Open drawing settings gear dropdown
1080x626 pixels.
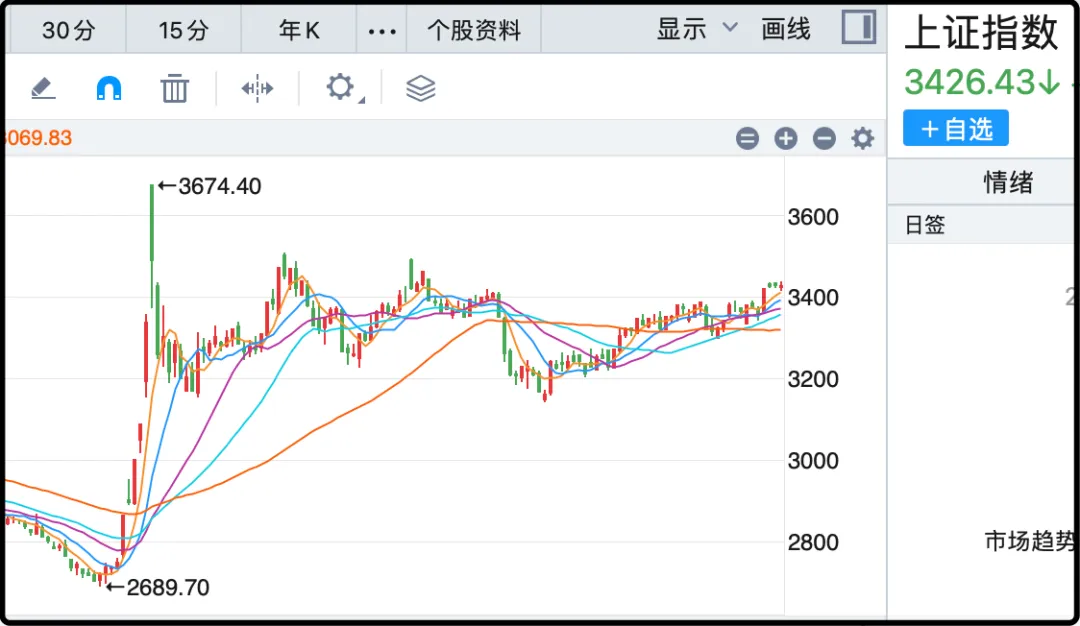point(342,88)
